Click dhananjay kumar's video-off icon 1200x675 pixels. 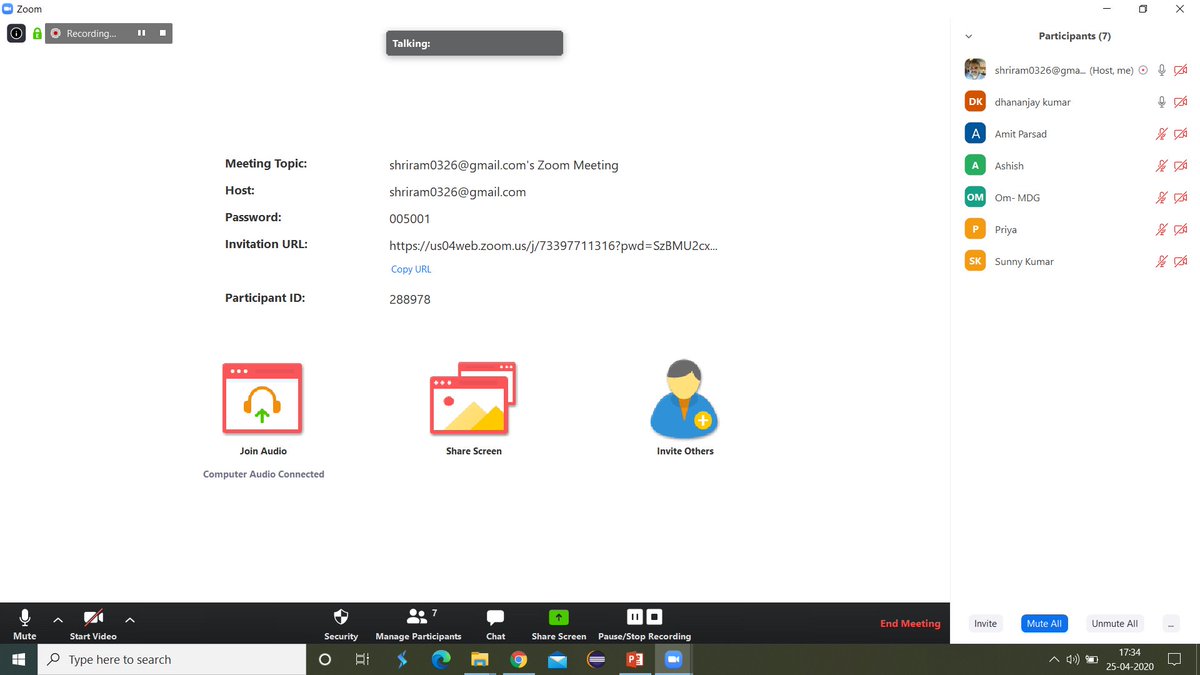(x=1180, y=102)
